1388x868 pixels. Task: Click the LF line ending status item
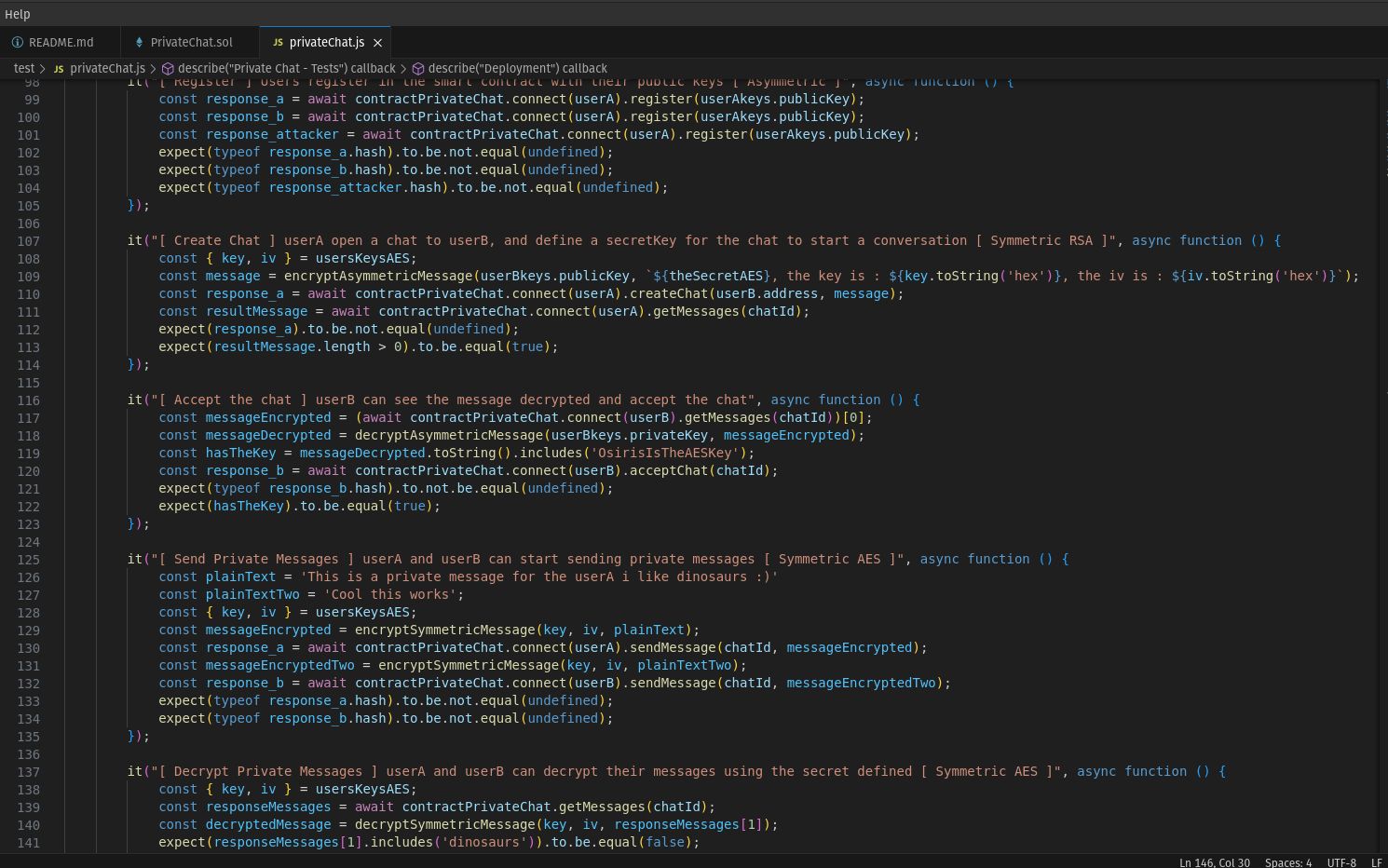point(1376,862)
